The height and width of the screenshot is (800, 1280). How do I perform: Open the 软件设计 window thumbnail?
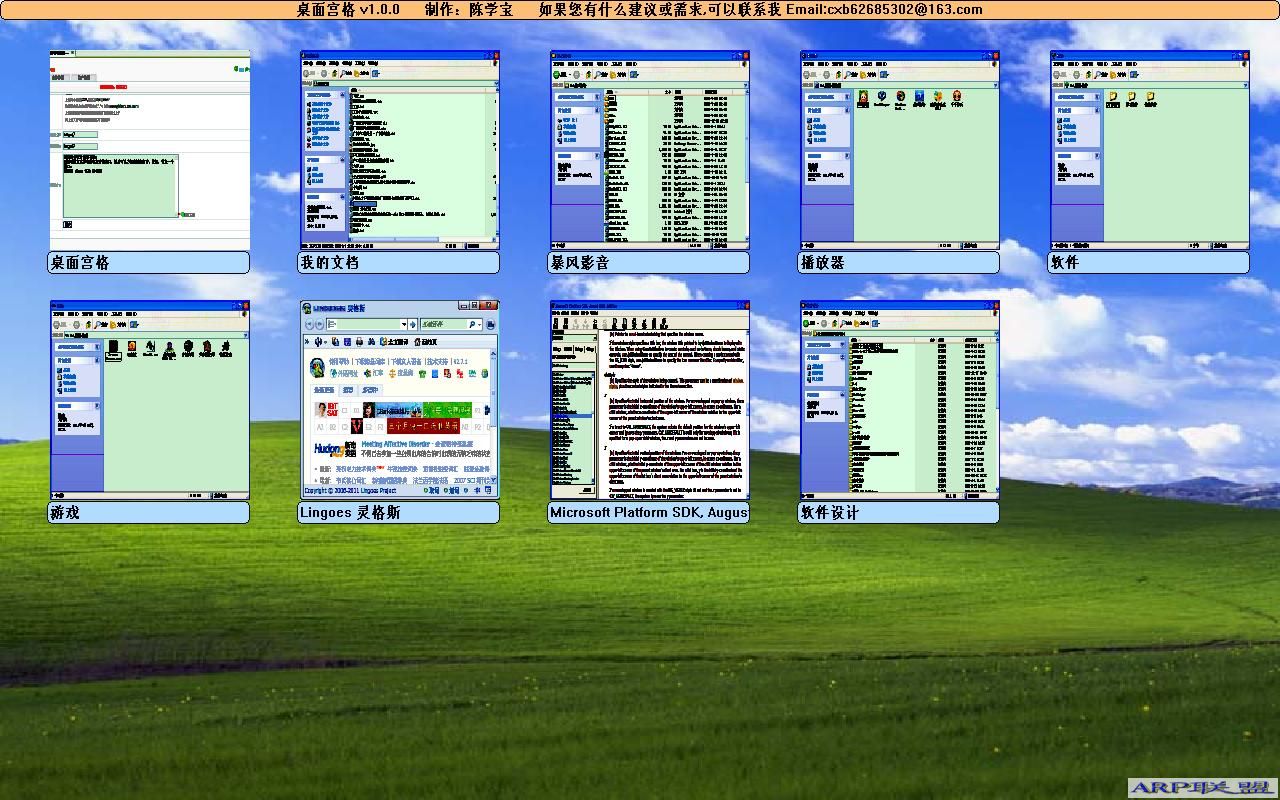pos(900,400)
